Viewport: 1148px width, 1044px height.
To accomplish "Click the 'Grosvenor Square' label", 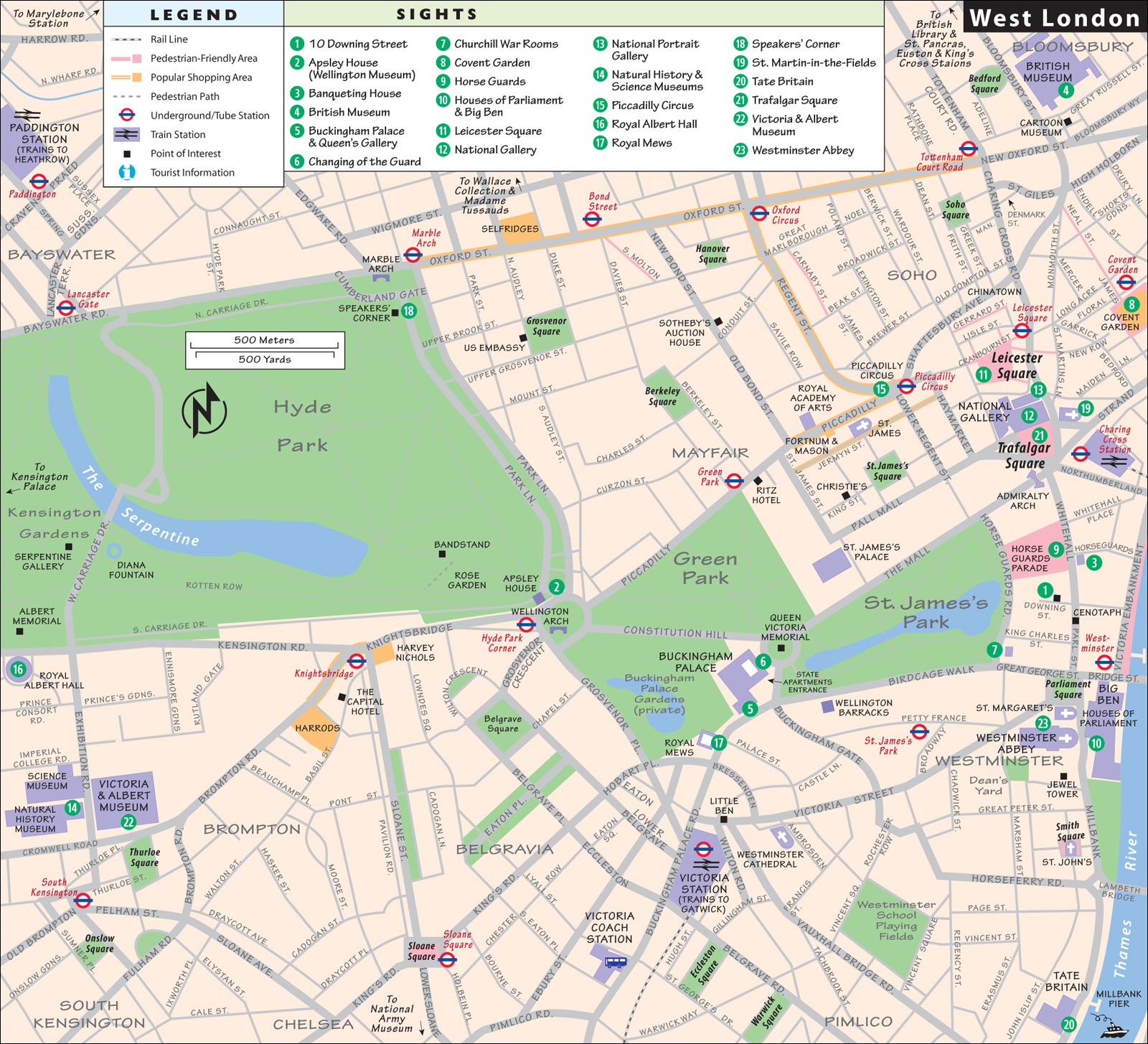I will tap(546, 326).
